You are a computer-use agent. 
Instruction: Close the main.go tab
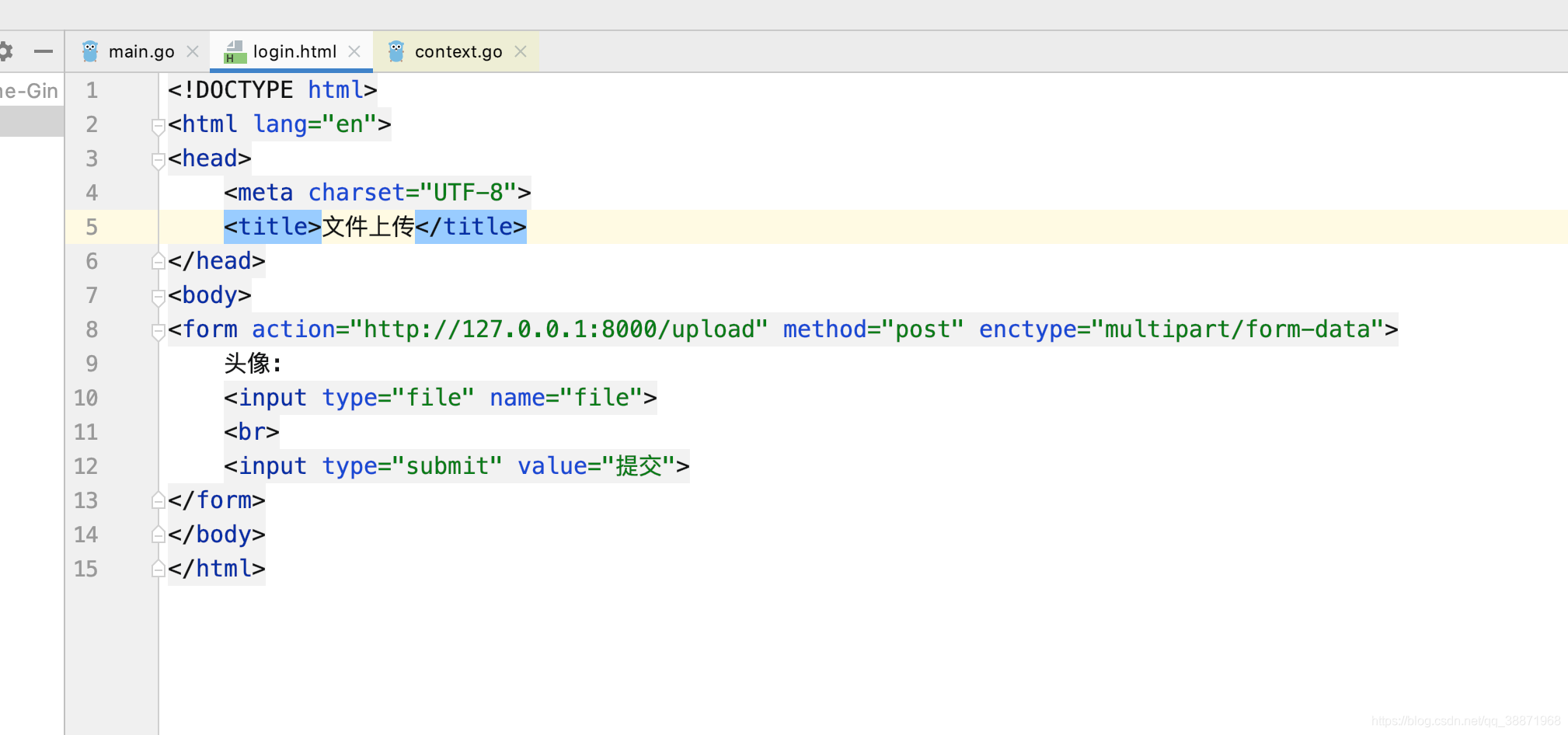point(193,51)
